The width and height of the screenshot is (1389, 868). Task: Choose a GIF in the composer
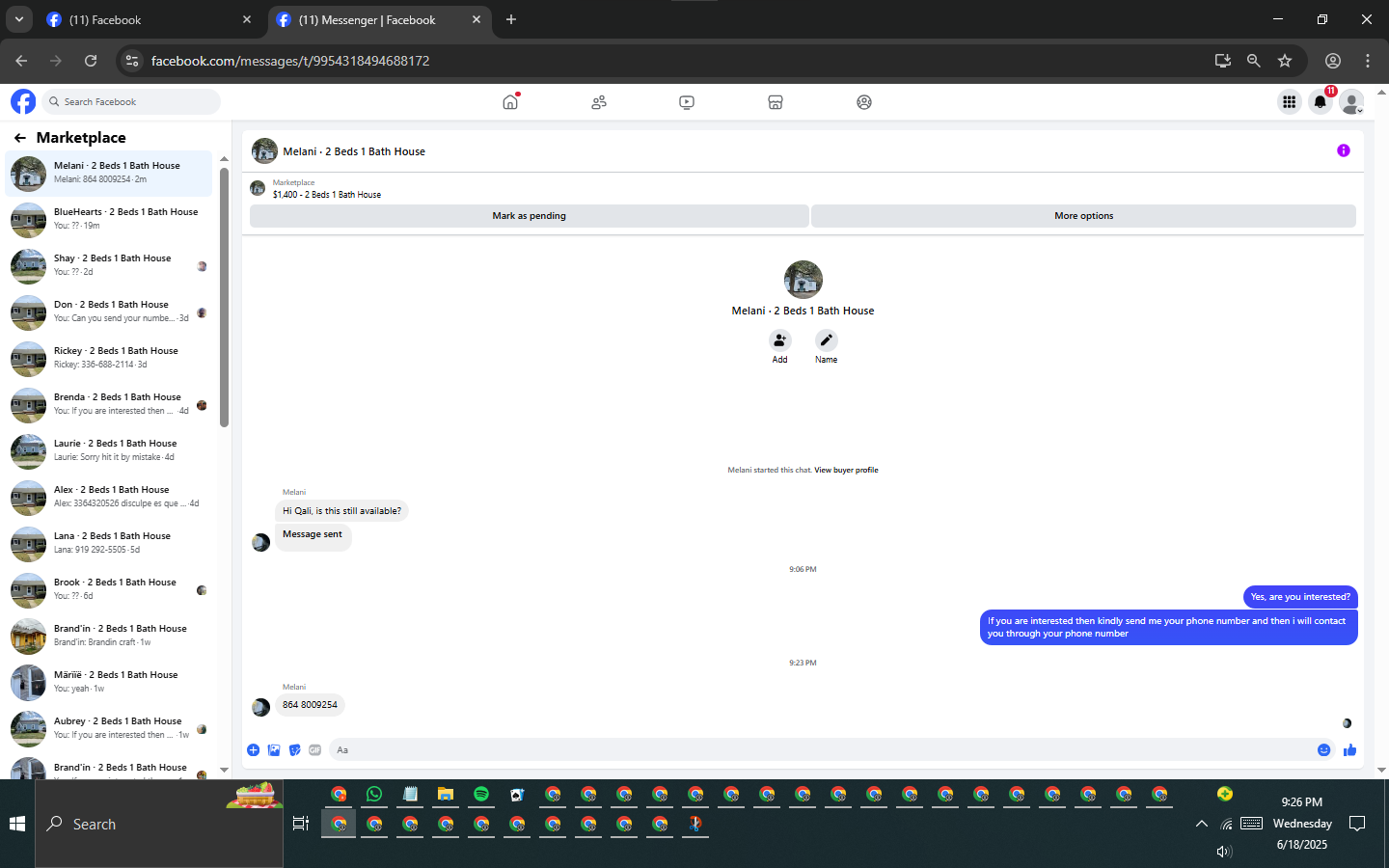point(314,750)
